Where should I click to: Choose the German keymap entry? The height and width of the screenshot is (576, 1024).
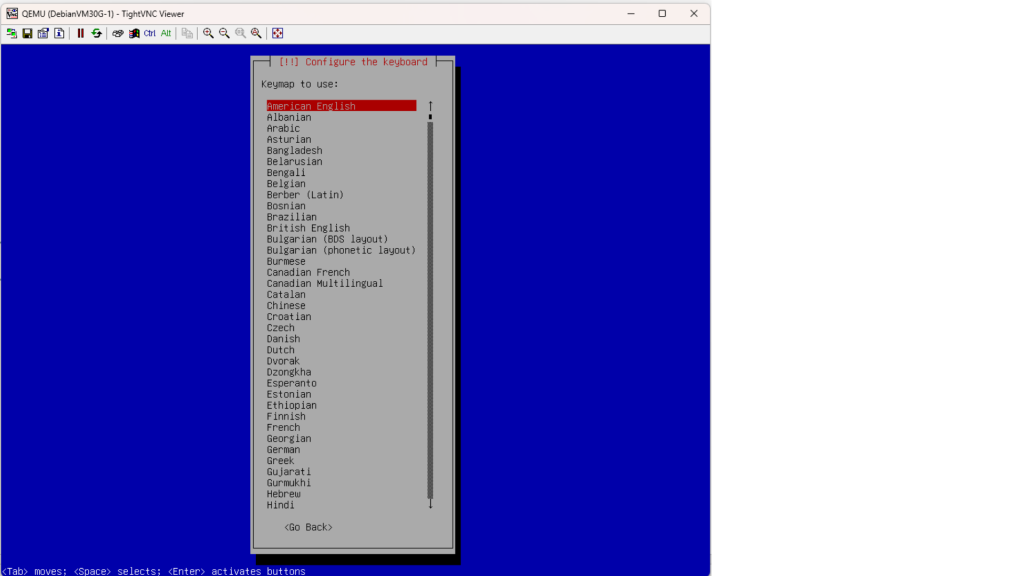(x=283, y=450)
